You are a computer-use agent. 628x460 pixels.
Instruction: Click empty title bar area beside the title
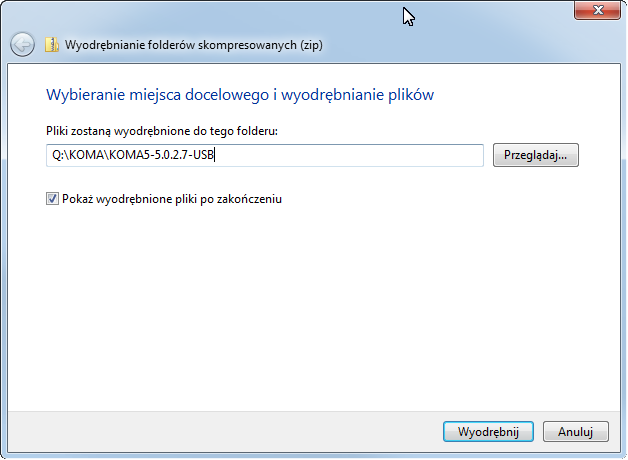(x=450, y=45)
